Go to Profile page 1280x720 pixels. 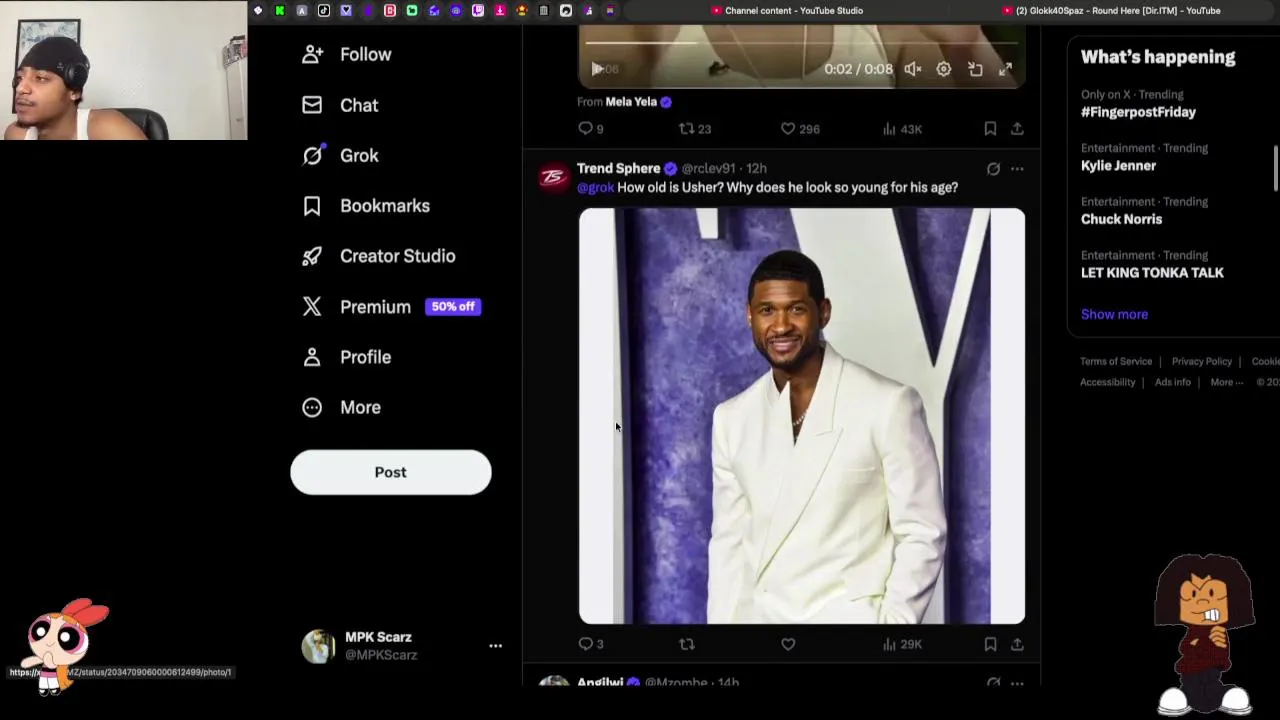click(346, 357)
